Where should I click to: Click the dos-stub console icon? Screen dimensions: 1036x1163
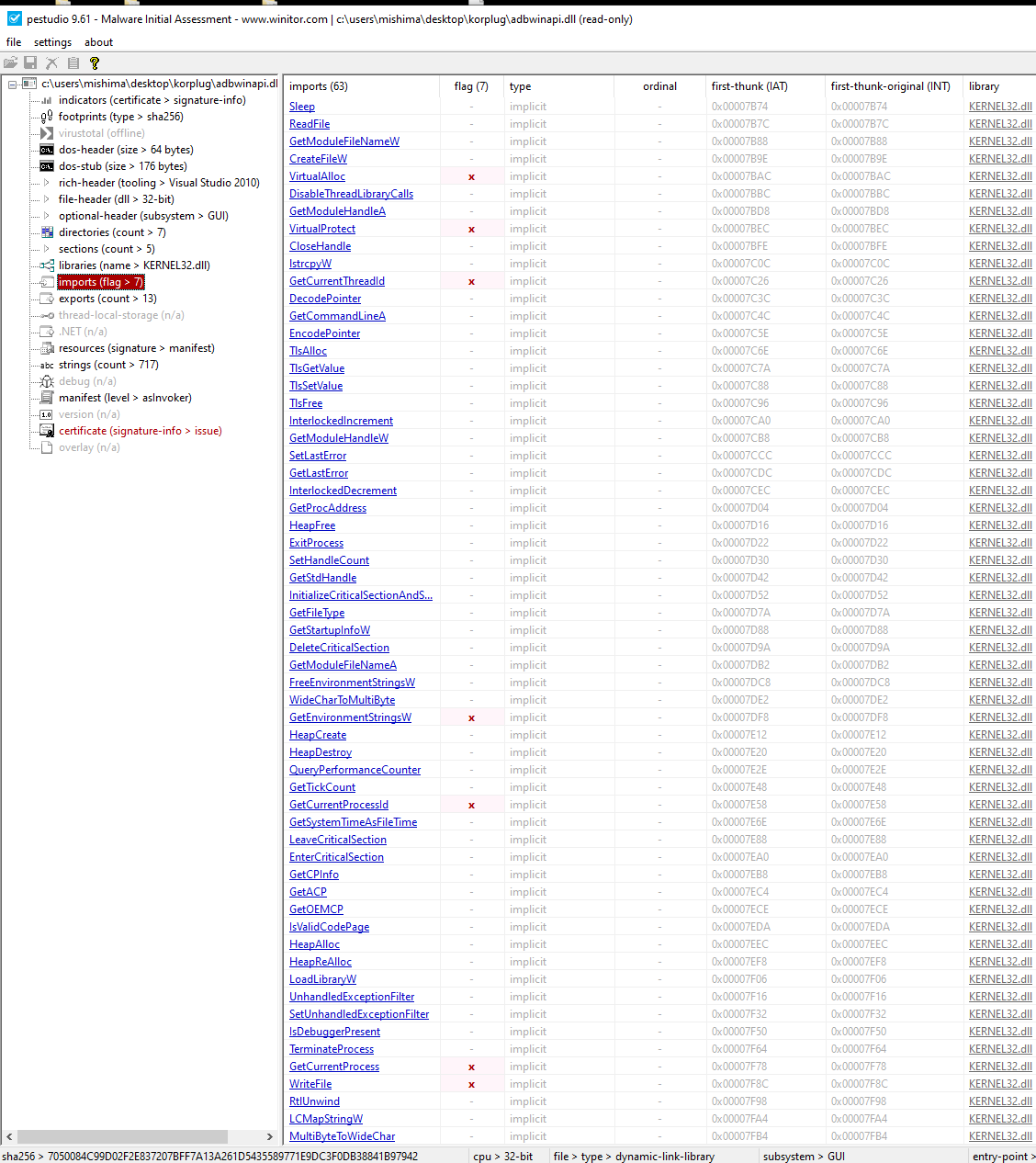click(47, 166)
